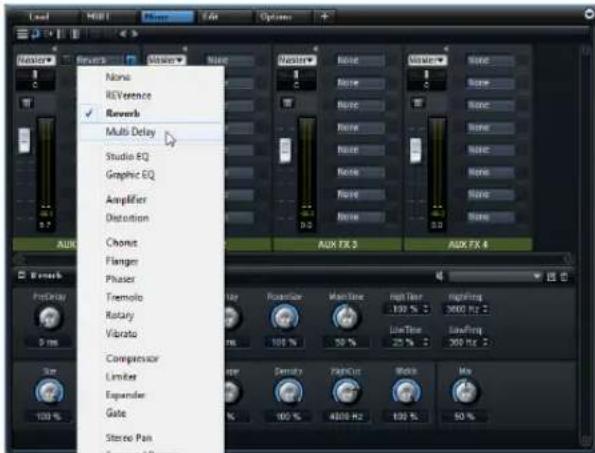Image resolution: width=595 pixels, height=453 pixels.
Task: Click the save preset icon
Action: point(551,277)
